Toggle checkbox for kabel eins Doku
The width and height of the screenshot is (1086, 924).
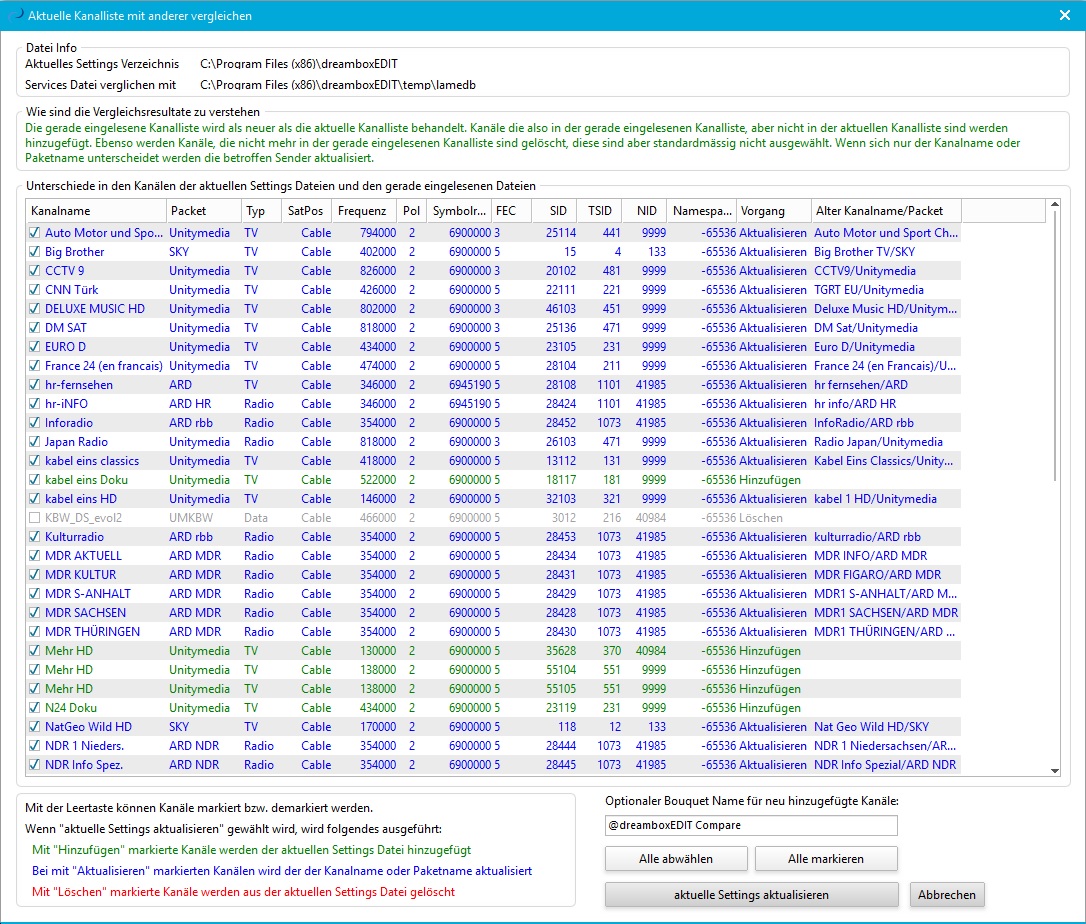(x=35, y=480)
